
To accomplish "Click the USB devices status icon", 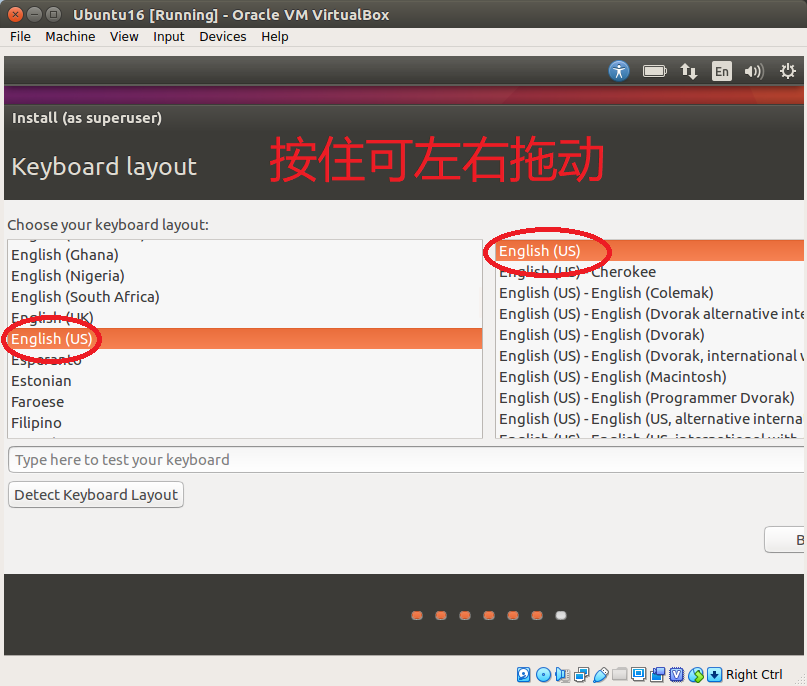I will click(601, 674).
